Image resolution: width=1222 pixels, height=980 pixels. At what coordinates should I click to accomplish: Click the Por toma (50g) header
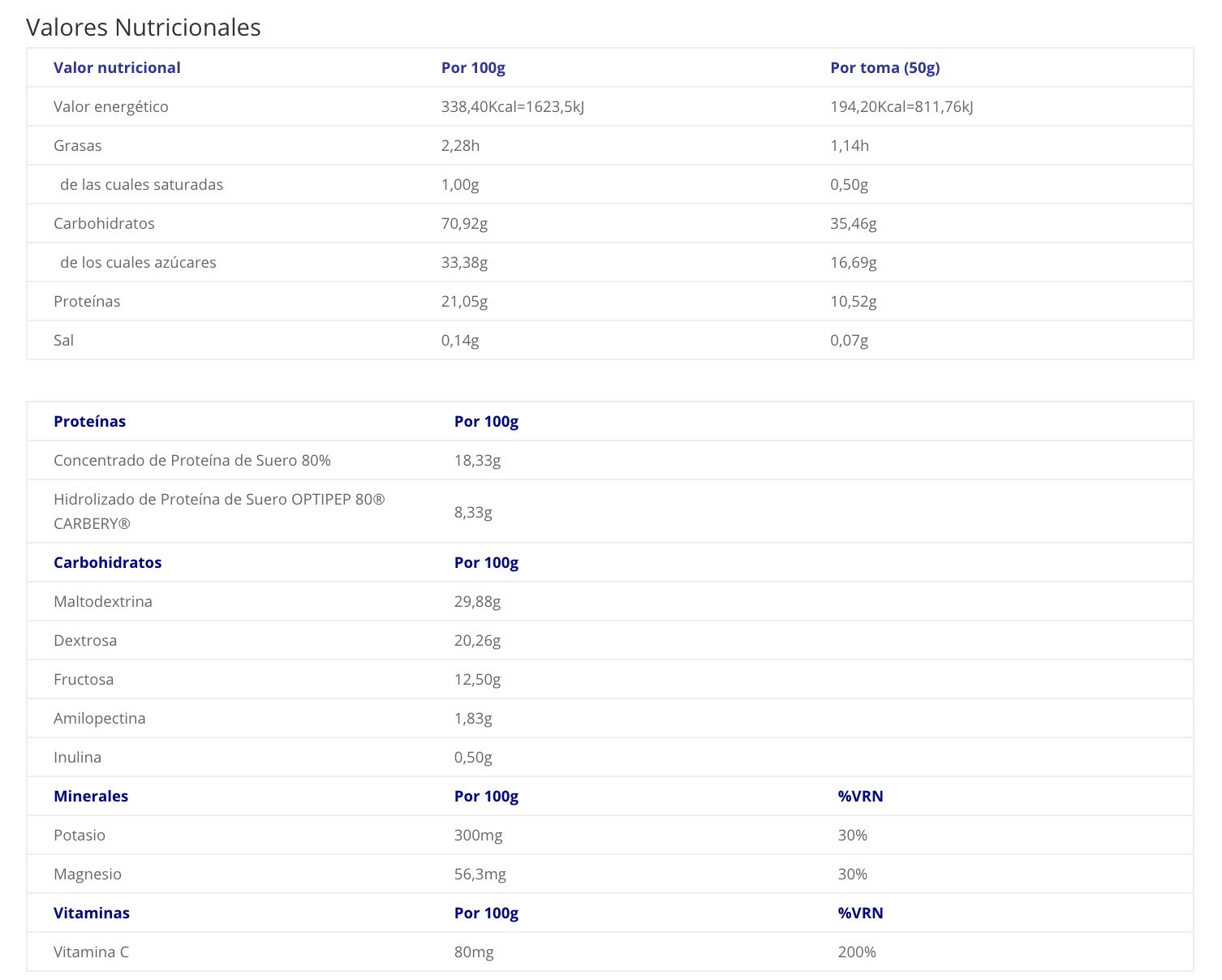(885, 67)
